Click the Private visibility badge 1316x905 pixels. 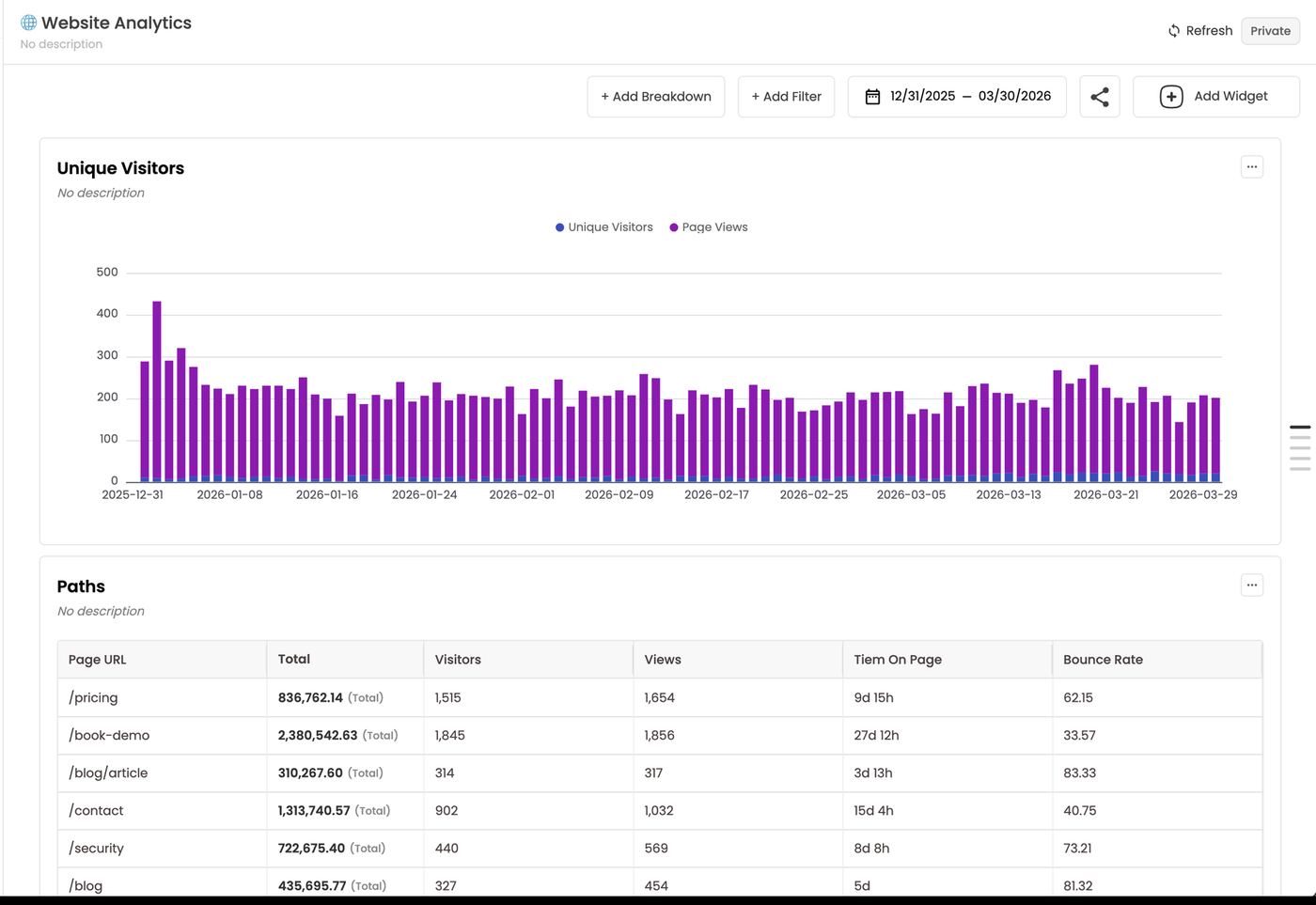pyautogui.click(x=1270, y=31)
